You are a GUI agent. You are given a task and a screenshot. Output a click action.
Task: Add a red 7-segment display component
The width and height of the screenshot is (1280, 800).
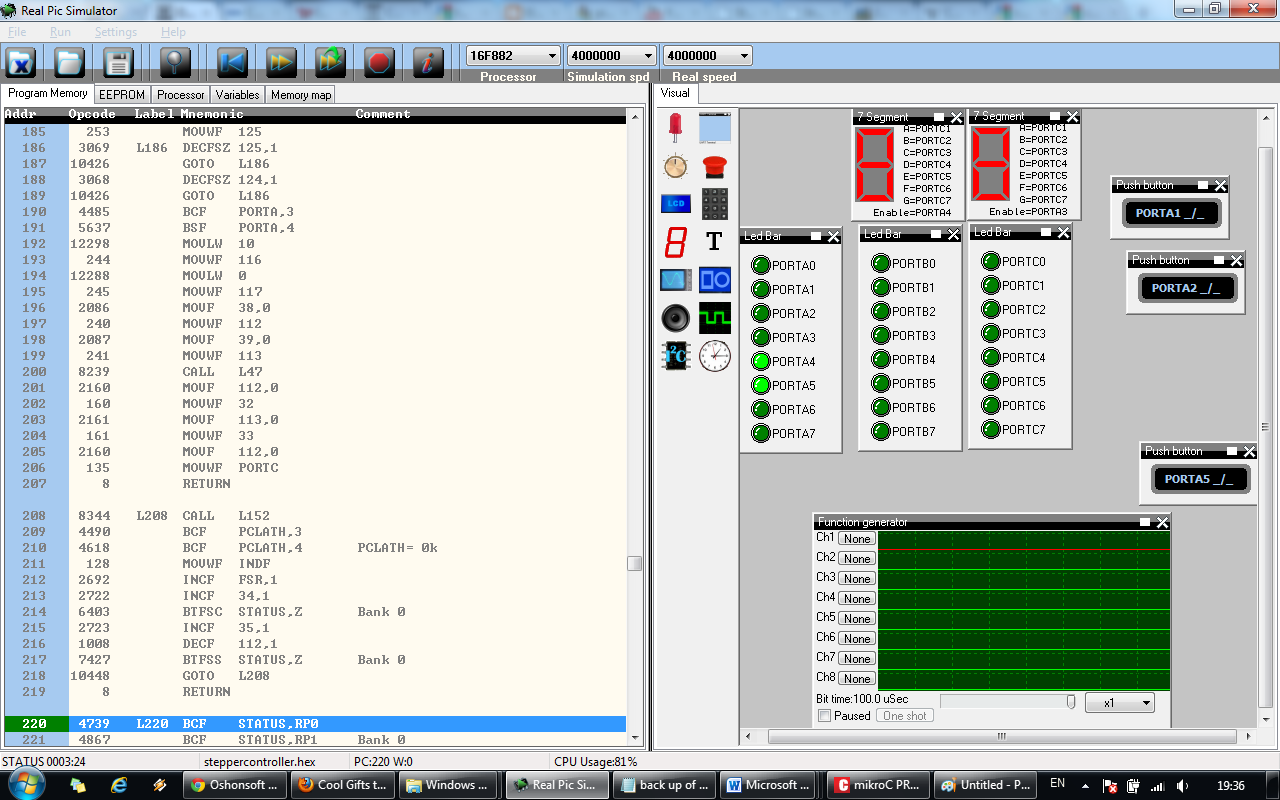click(676, 241)
